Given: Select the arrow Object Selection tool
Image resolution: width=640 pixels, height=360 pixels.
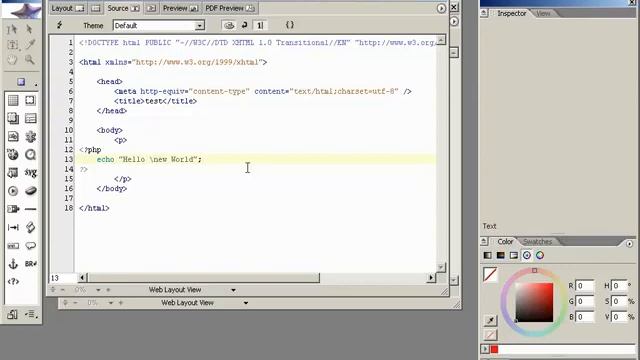Looking at the screenshot, I should coord(29,29).
